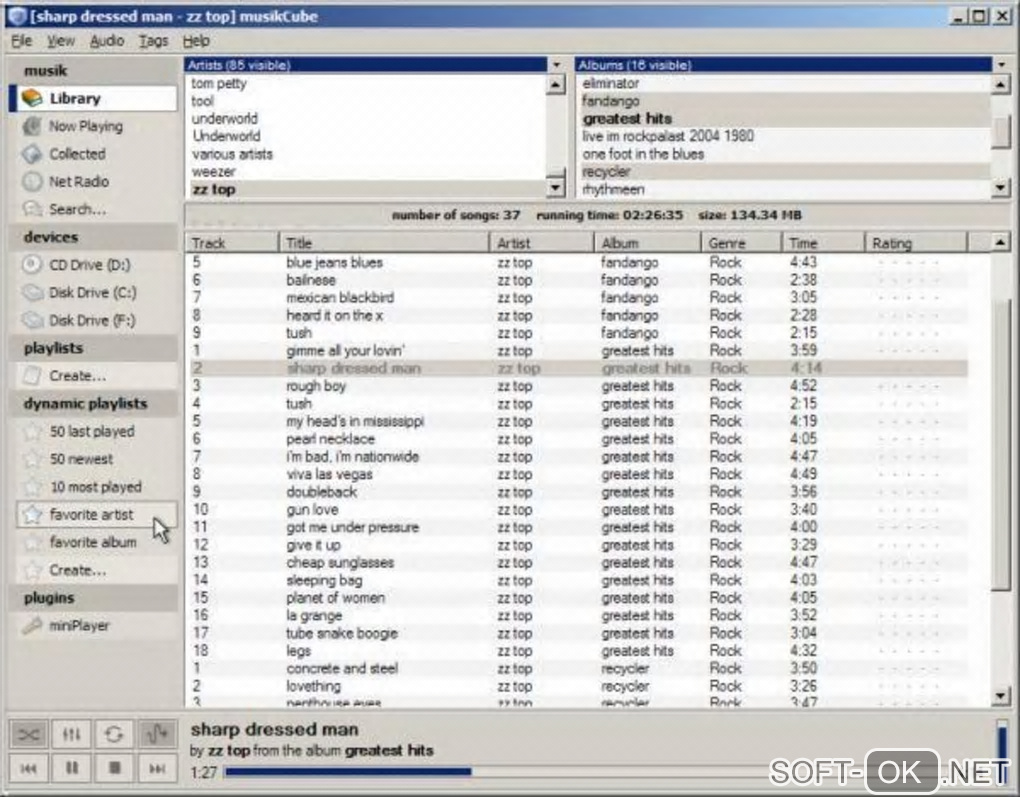1020x797 pixels.
Task: Select album 'eliminator' in Albums list
Action: tap(784, 83)
